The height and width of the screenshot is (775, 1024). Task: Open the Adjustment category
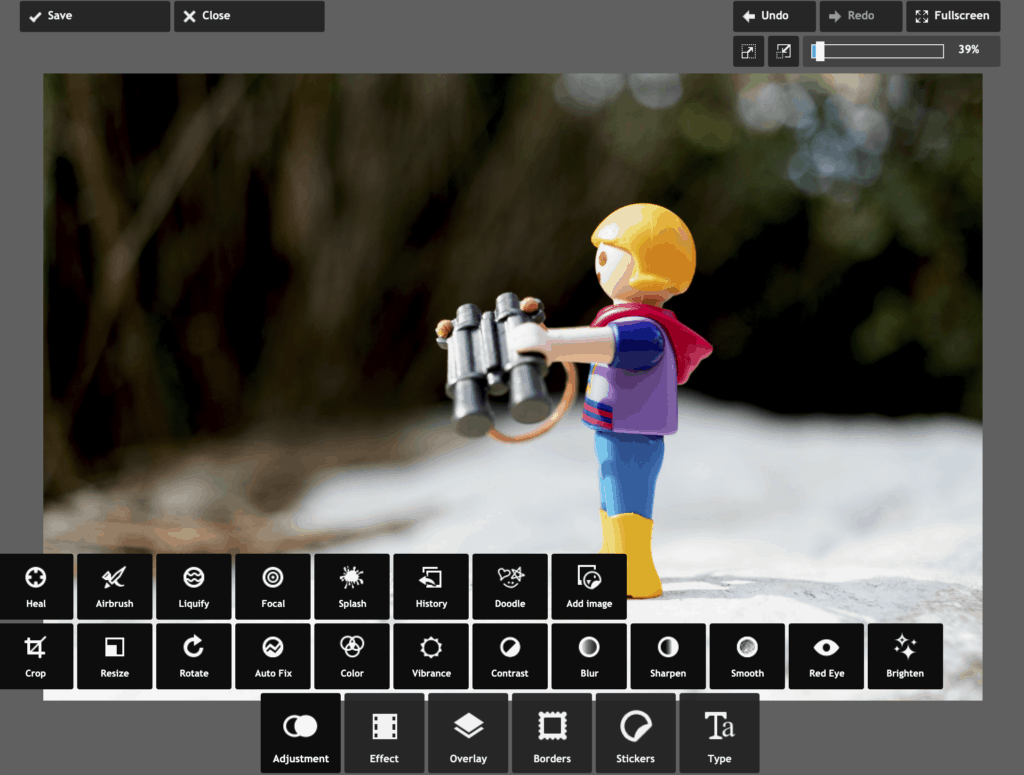click(x=300, y=733)
